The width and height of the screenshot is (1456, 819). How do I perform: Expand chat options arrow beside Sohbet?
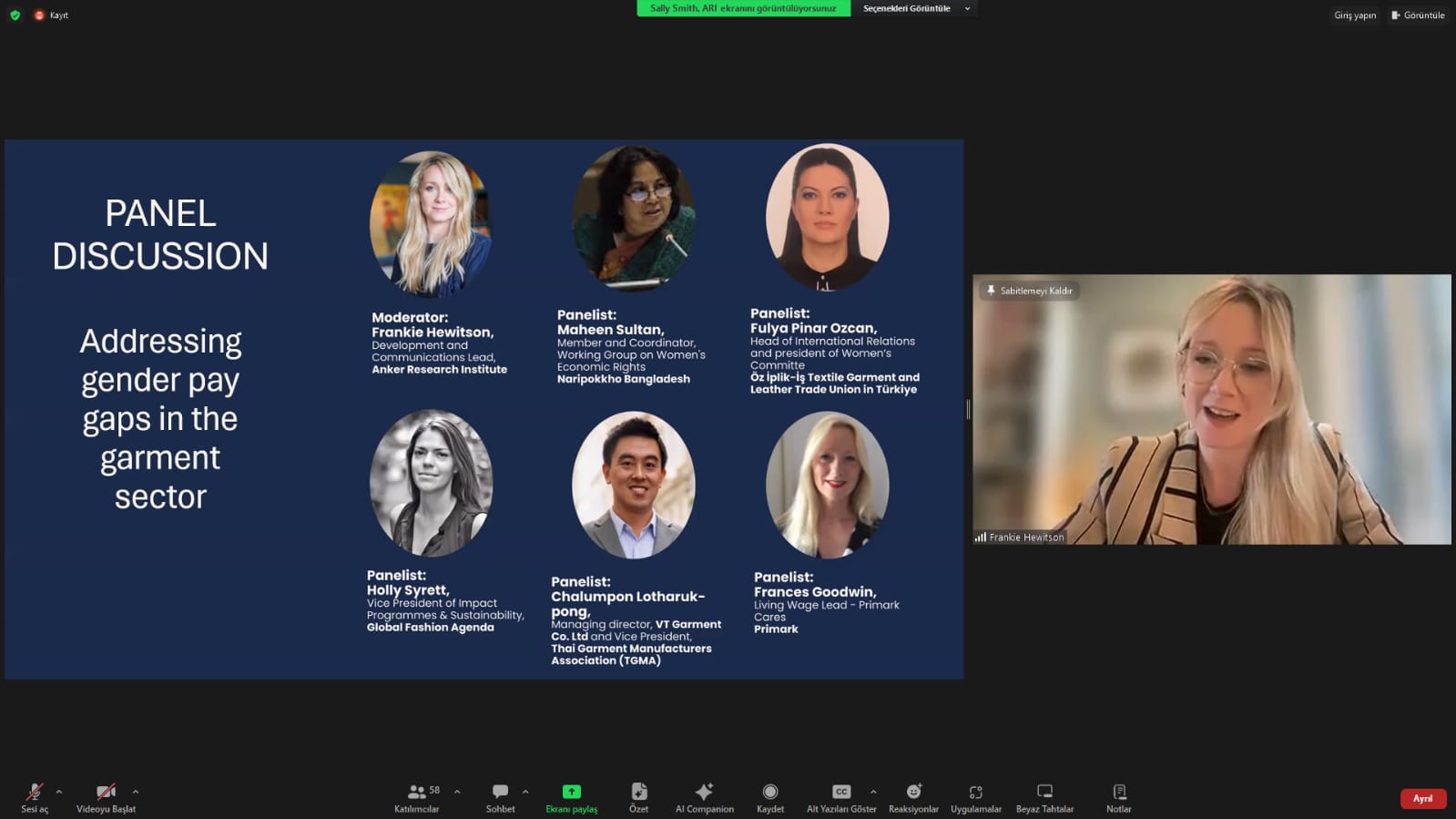pos(525,792)
